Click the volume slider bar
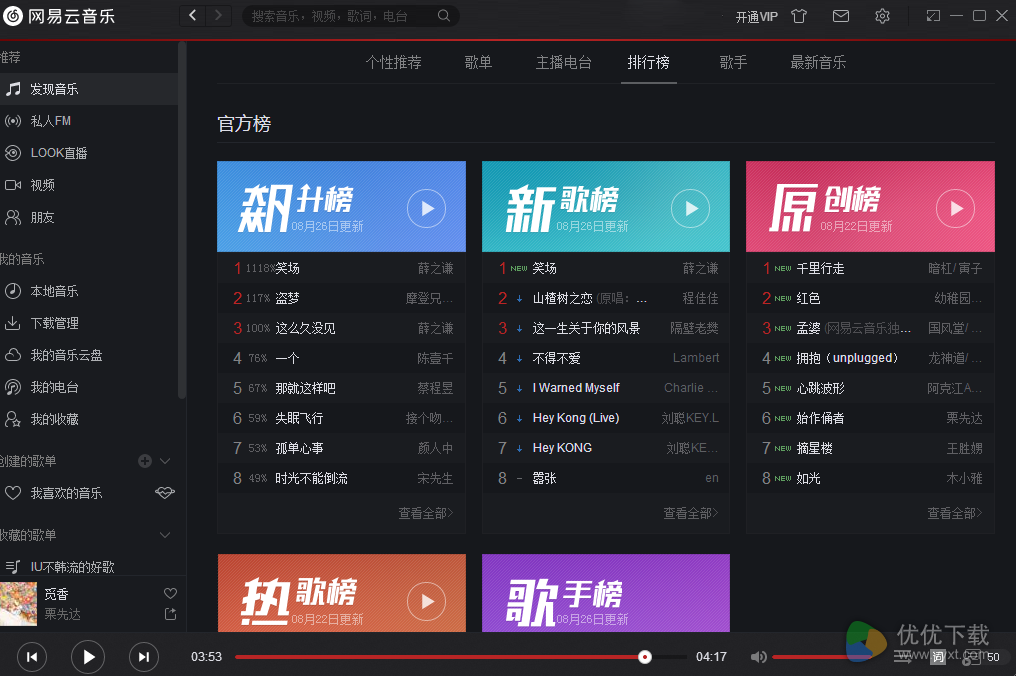Viewport: 1016px width, 676px height. point(822,657)
